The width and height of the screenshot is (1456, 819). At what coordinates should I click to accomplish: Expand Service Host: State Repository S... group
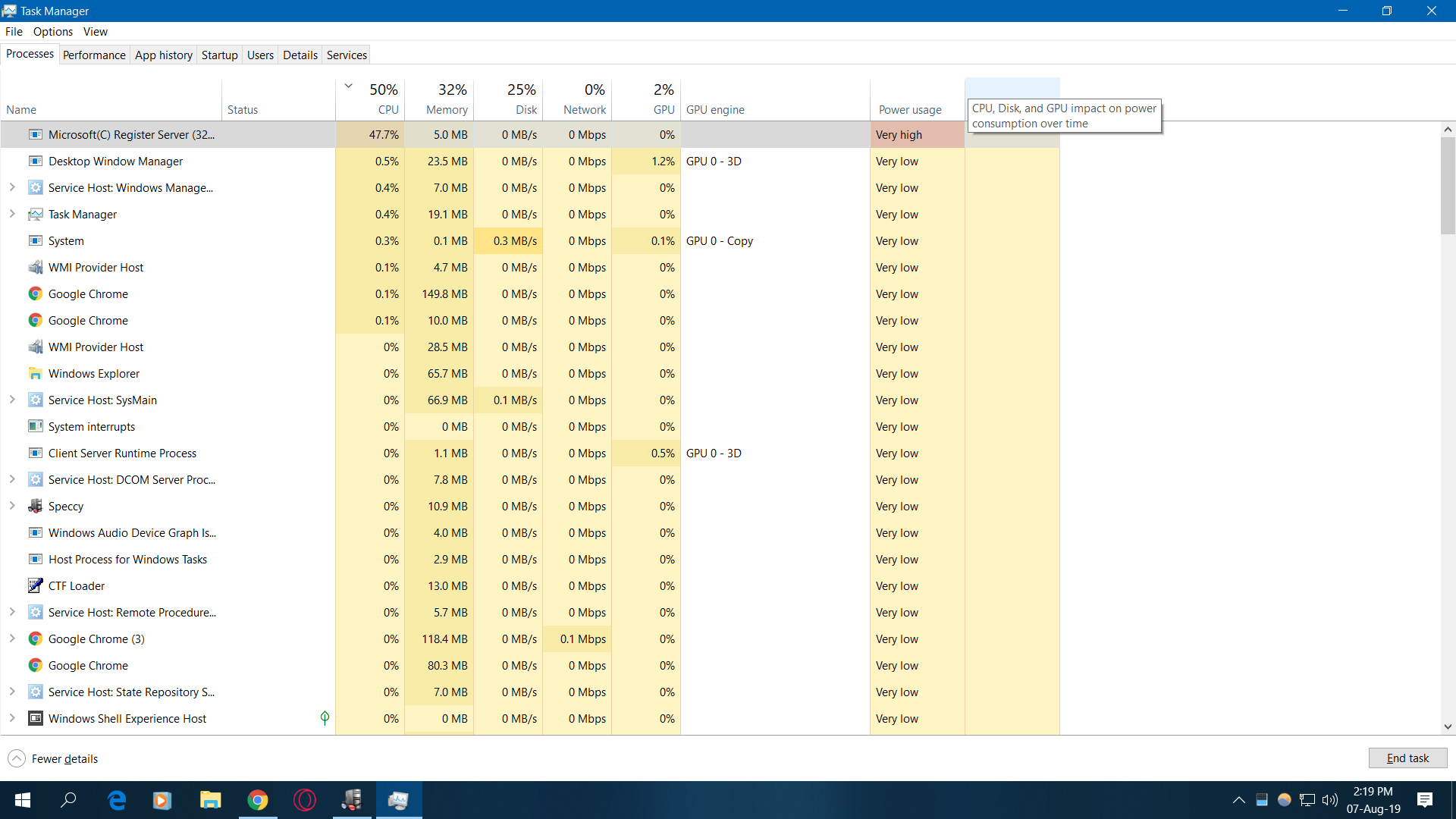click(x=12, y=692)
